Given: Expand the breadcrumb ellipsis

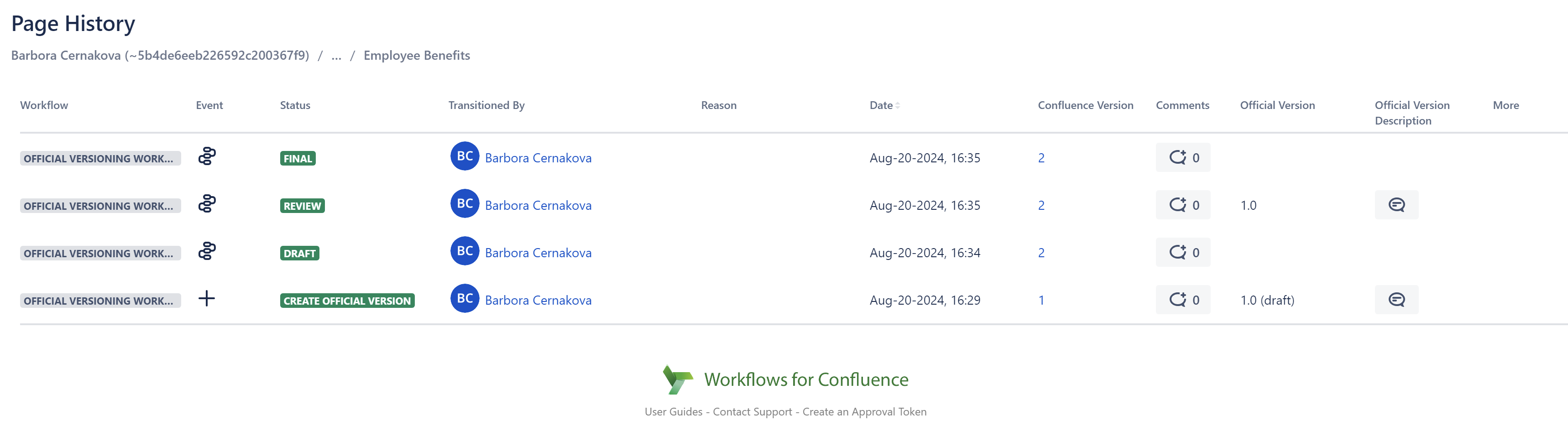Looking at the screenshot, I should click(336, 56).
